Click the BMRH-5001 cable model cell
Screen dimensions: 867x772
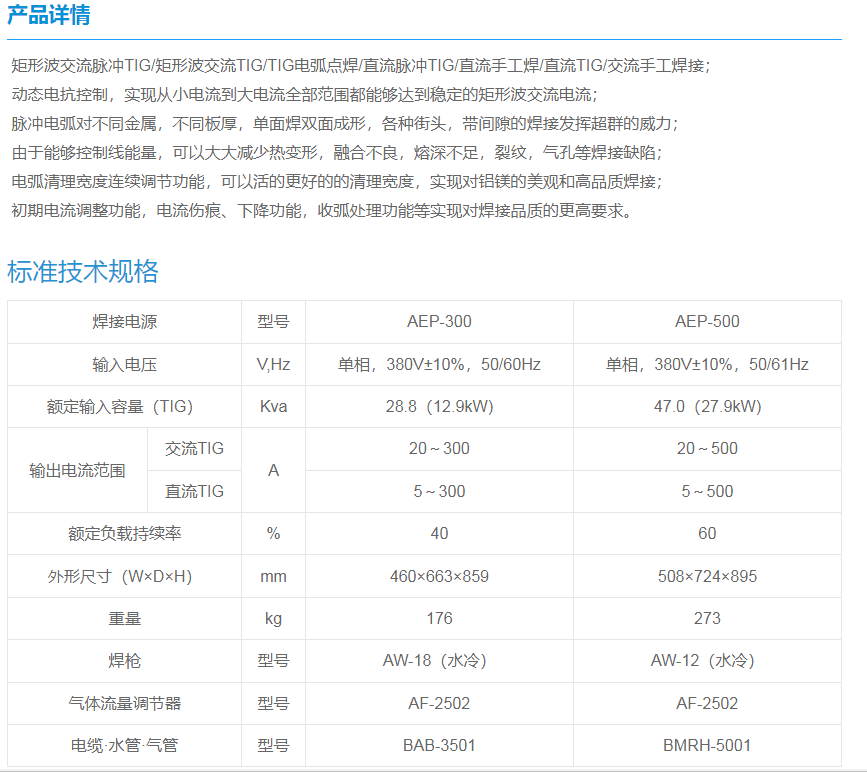coord(707,745)
